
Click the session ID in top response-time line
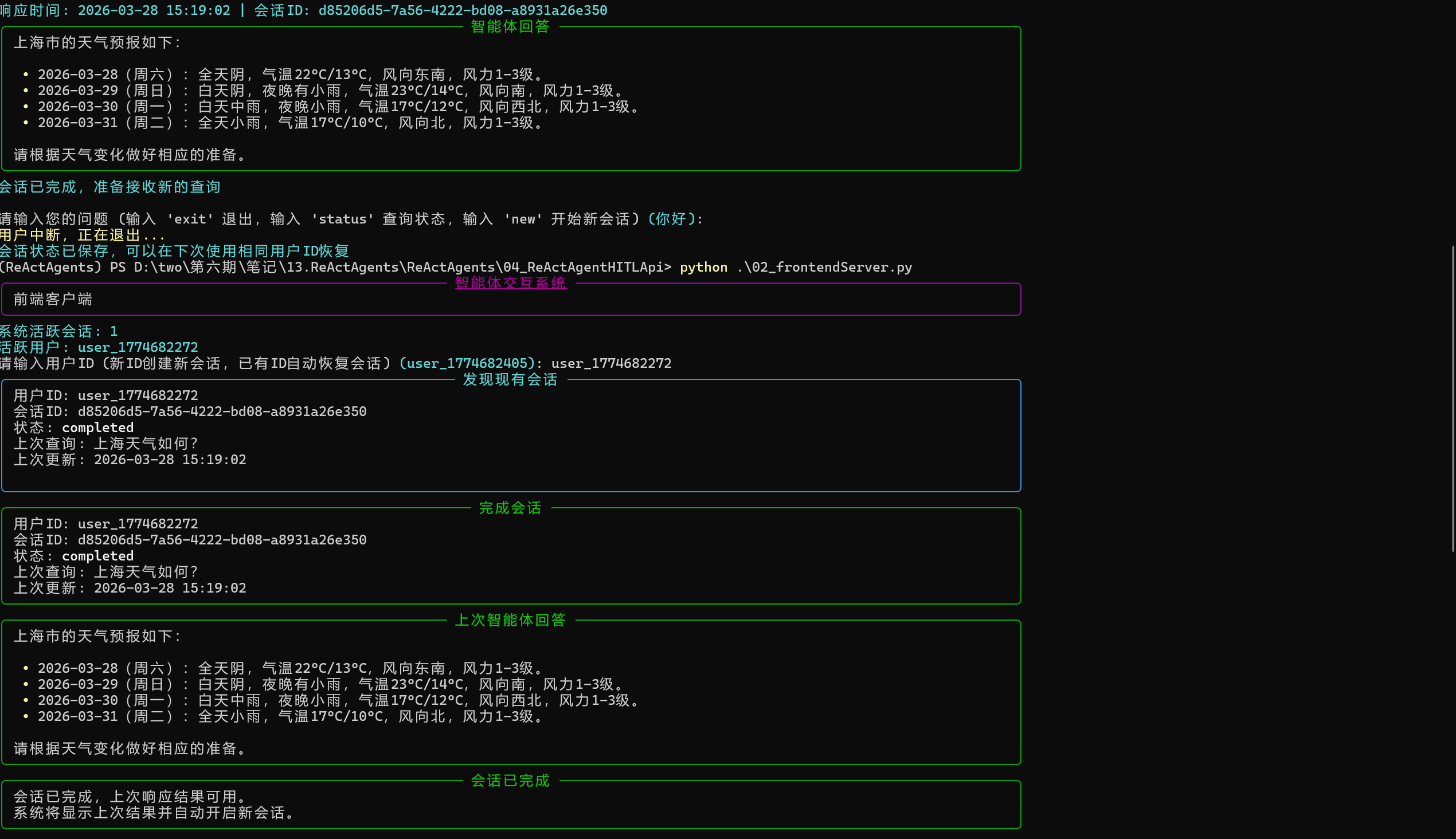click(462, 10)
